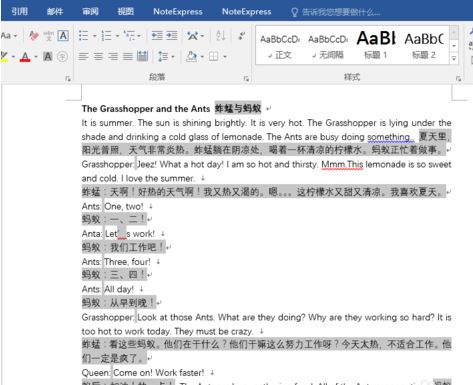Open the highlight color dropdown arrow
This screenshot has width=473, height=385.
pos(13,56)
